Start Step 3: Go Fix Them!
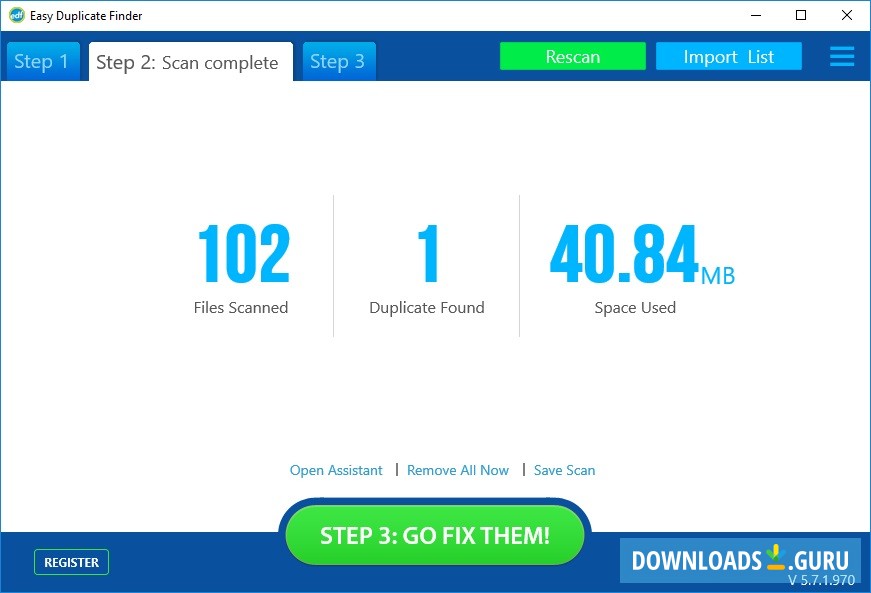The width and height of the screenshot is (871, 593). 434,535
